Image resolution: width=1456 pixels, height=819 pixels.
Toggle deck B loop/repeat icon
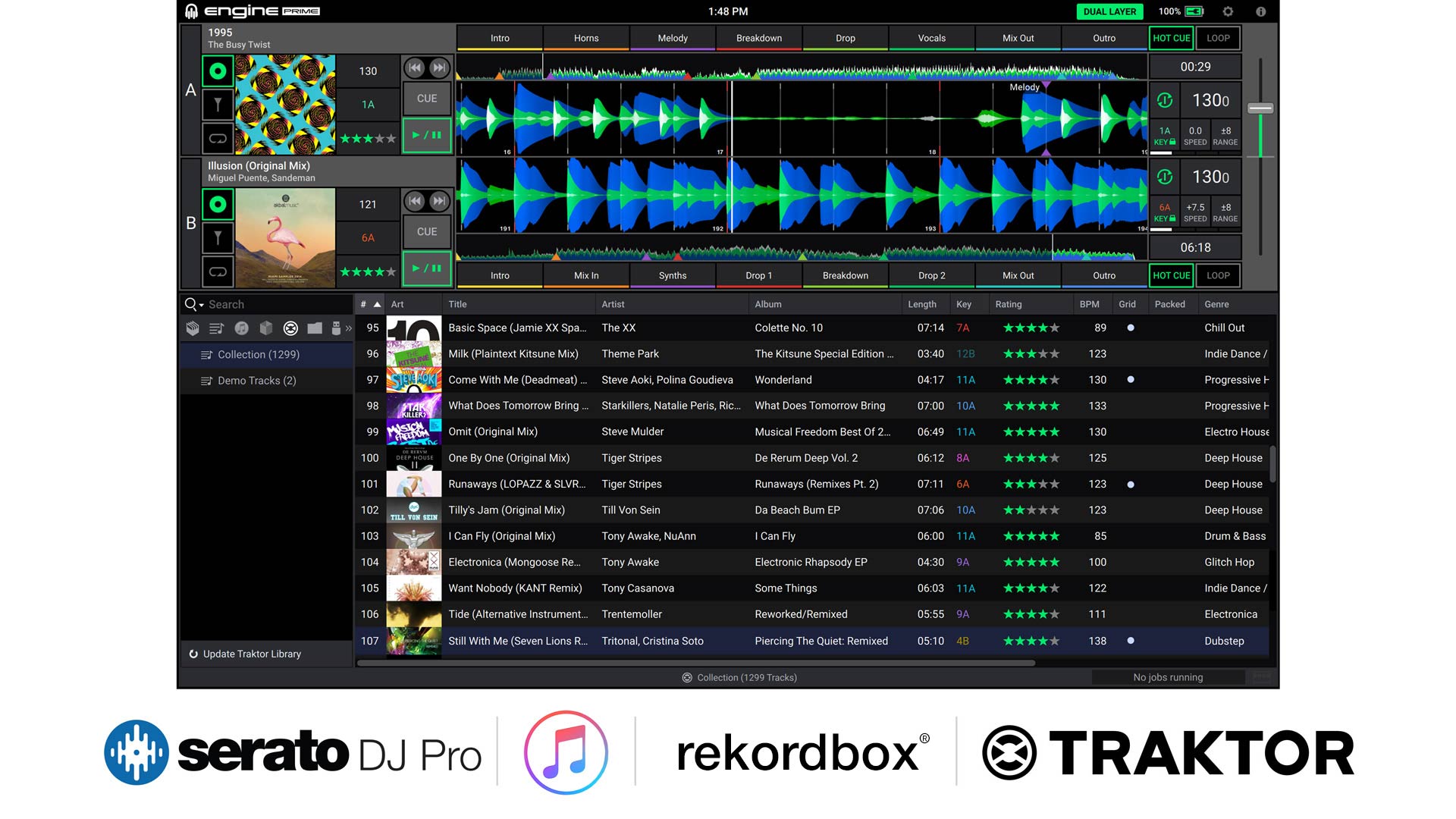coord(218,271)
